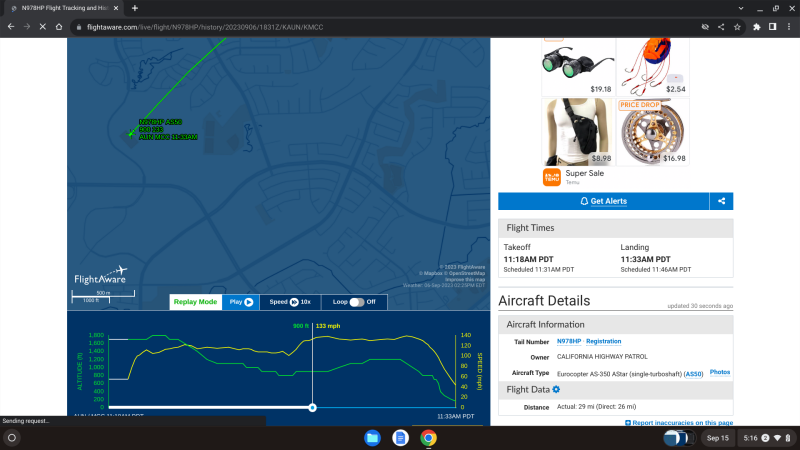
Task: Select the N978HP Flight Tracking tab
Action: coord(64,8)
